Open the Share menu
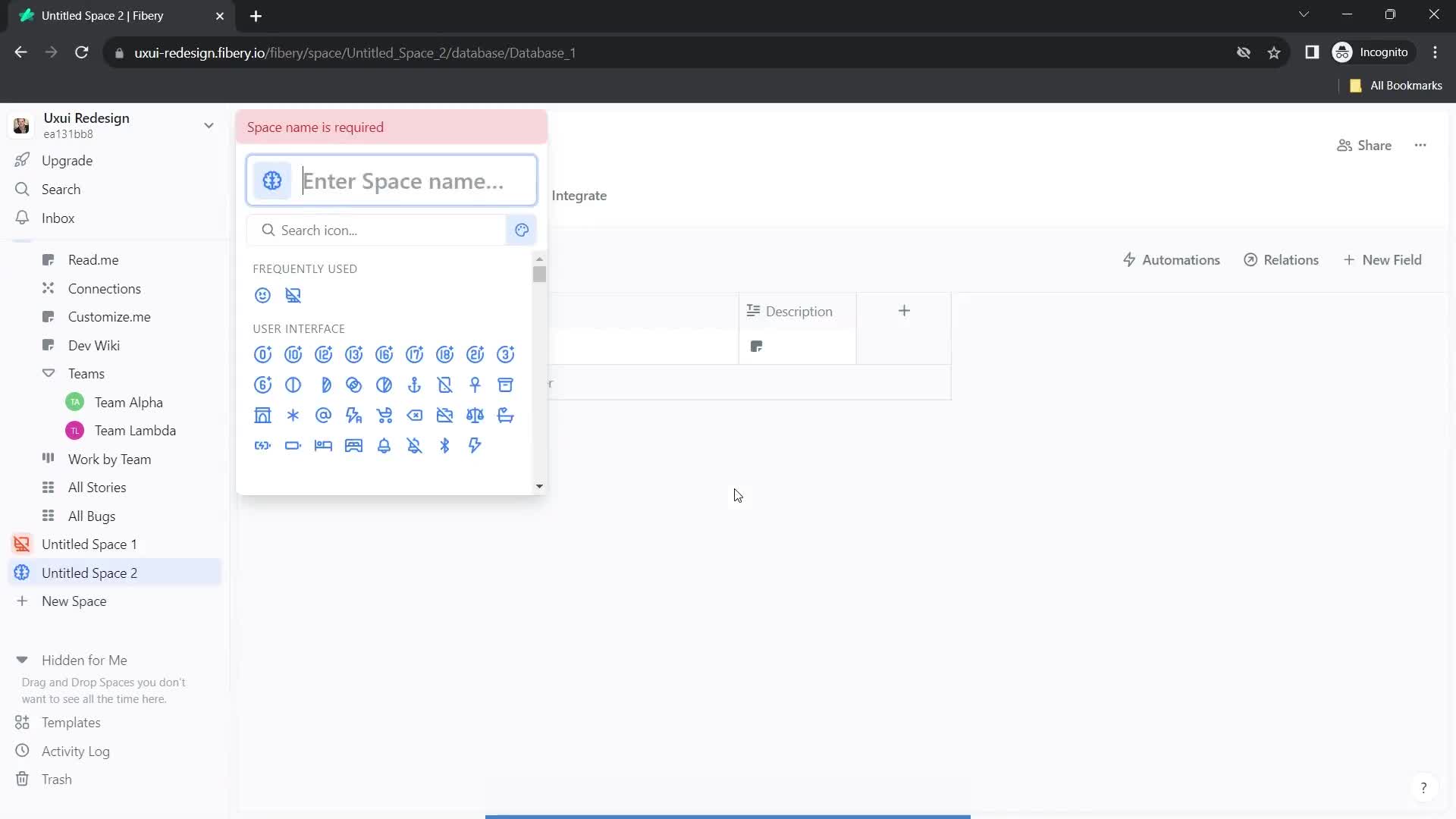 tap(1367, 145)
